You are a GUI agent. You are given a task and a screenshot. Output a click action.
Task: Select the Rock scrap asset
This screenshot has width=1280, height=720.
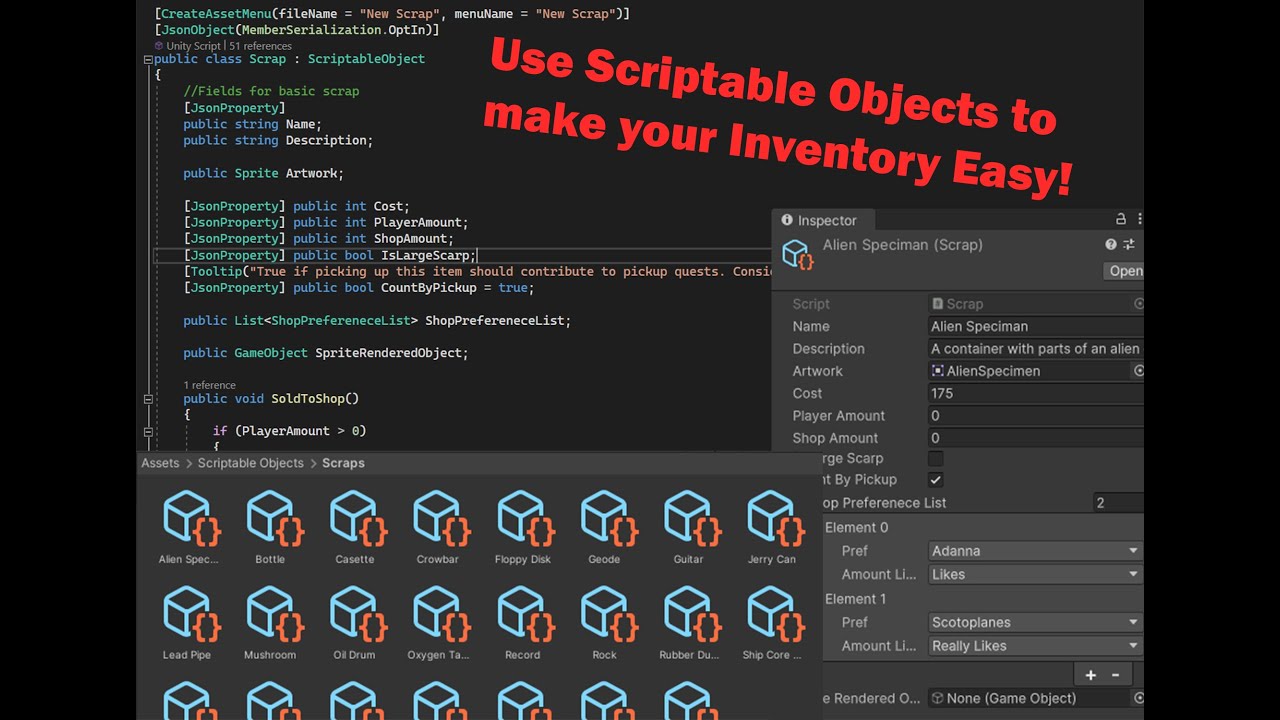coord(604,623)
